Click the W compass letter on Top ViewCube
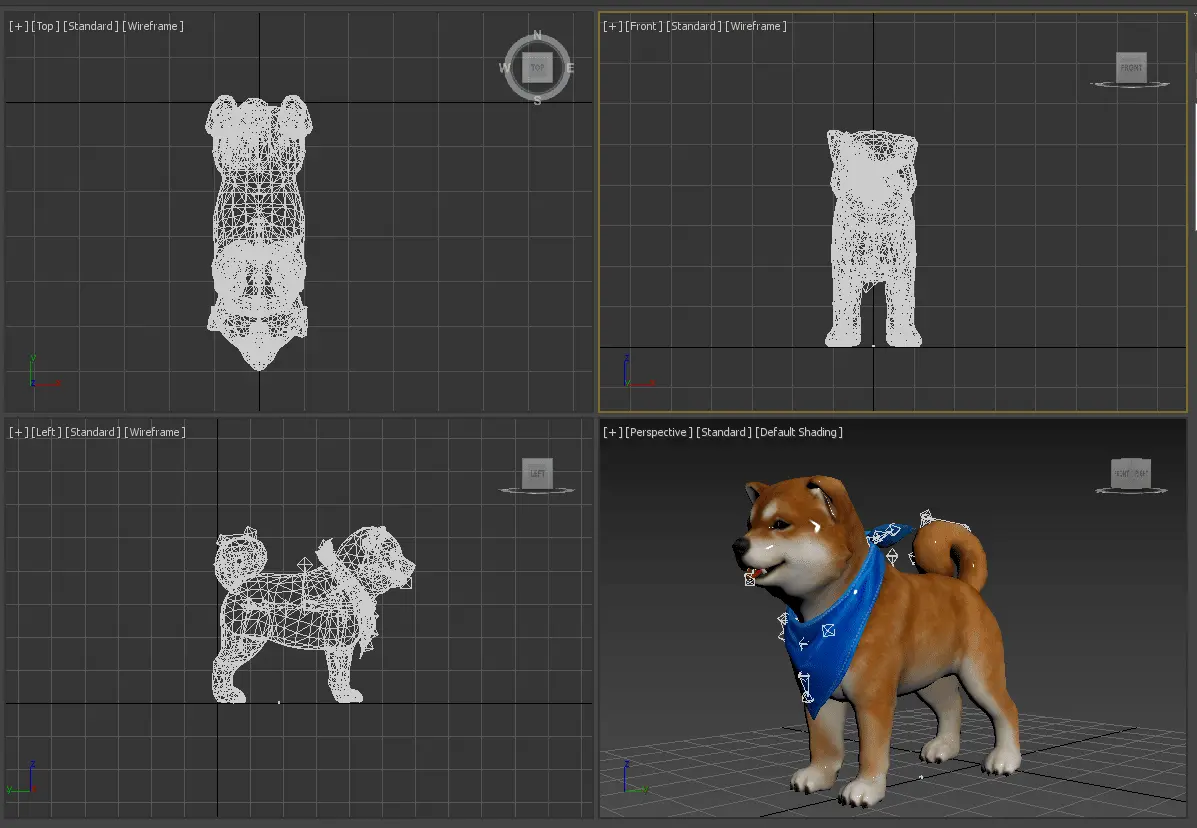This screenshot has height=828, width=1197. pos(504,68)
